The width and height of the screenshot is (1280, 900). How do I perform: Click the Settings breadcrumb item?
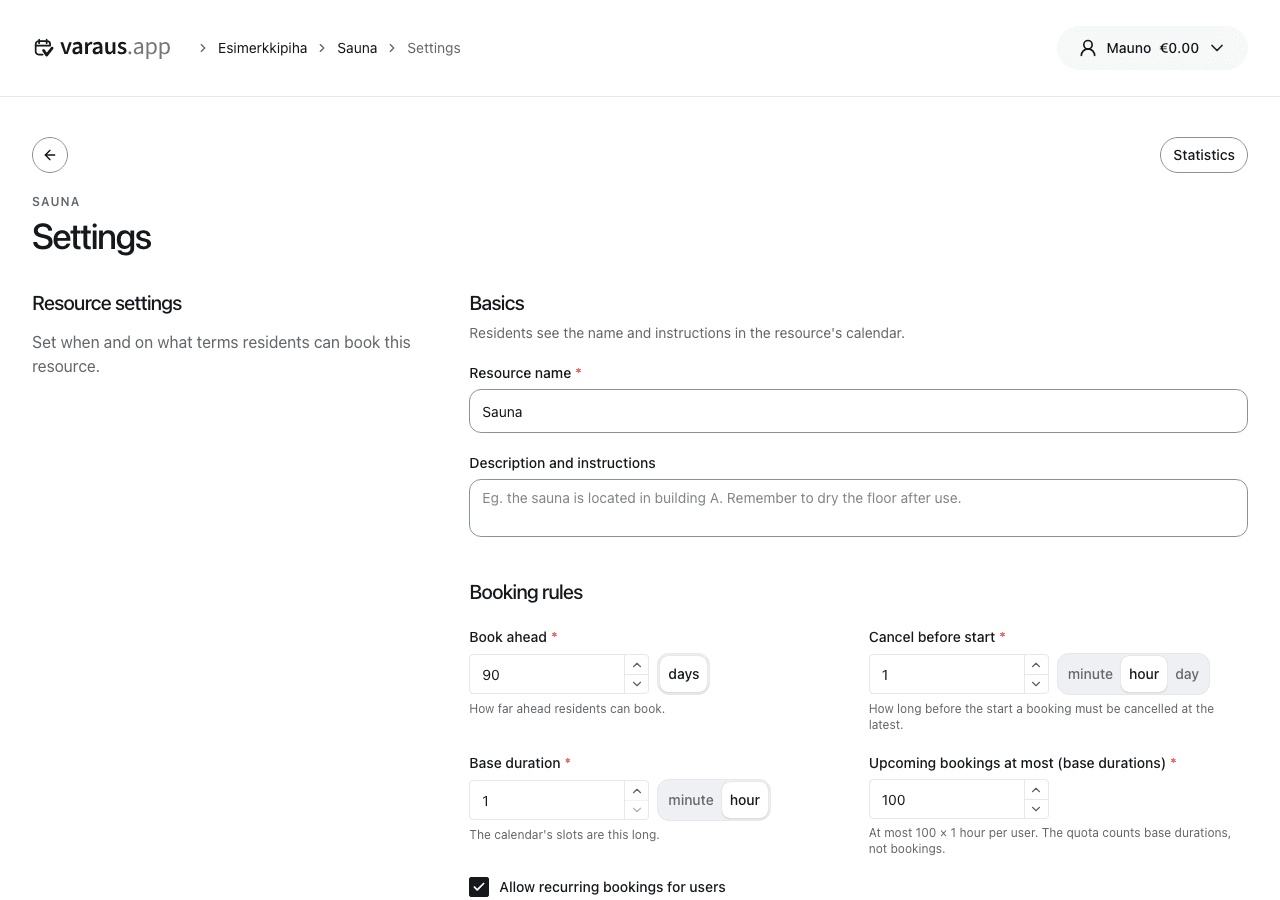pyautogui.click(x=434, y=48)
